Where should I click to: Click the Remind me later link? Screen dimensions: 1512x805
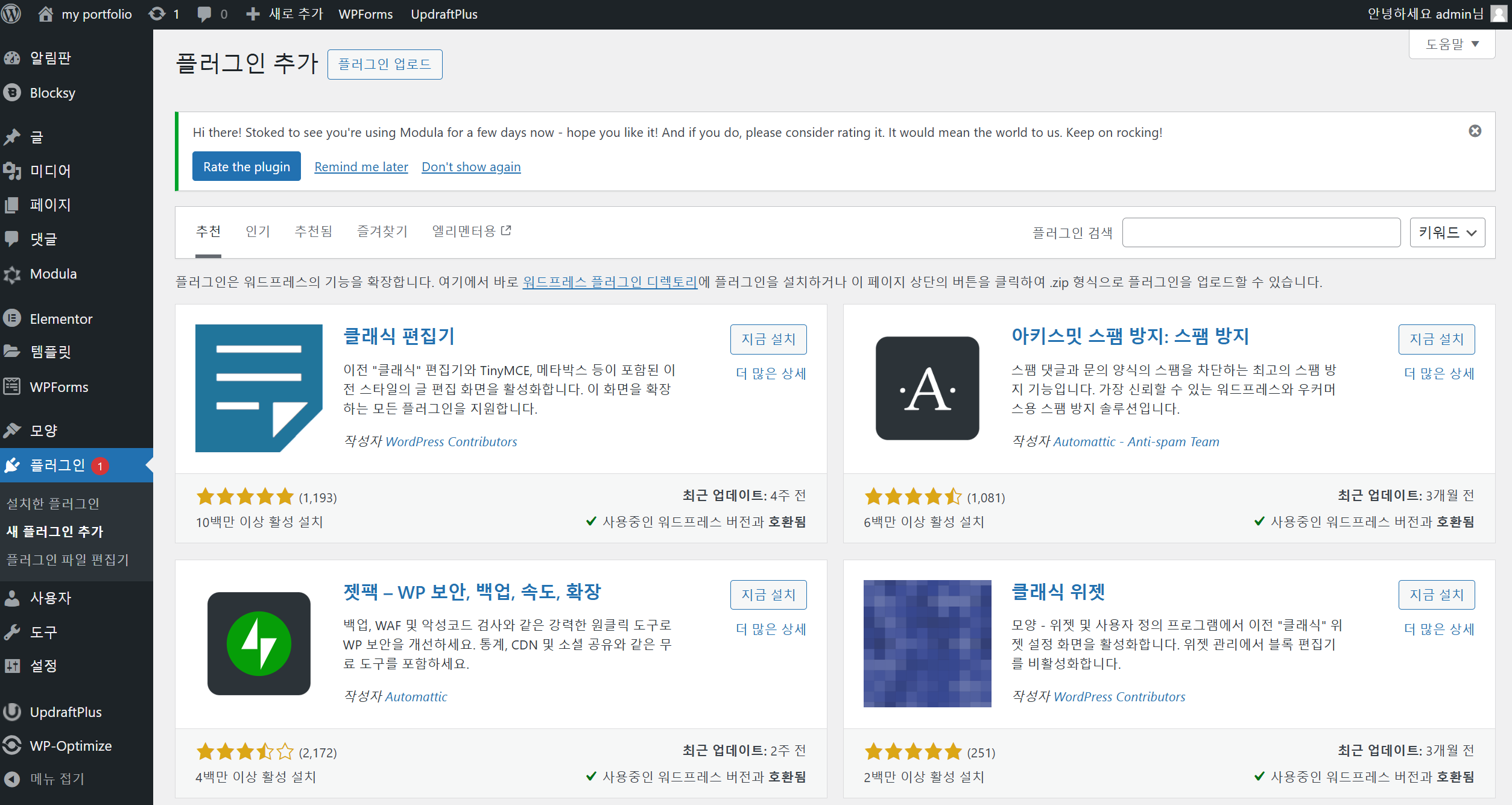pos(361,167)
